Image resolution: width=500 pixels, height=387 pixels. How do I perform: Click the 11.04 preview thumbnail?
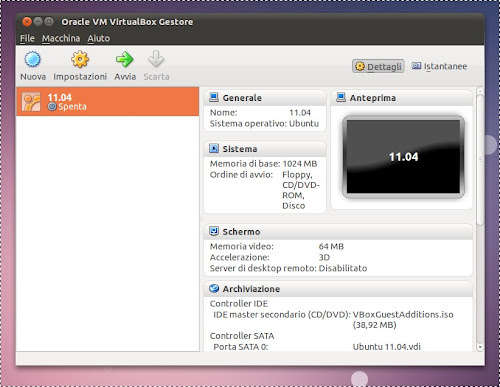click(403, 157)
